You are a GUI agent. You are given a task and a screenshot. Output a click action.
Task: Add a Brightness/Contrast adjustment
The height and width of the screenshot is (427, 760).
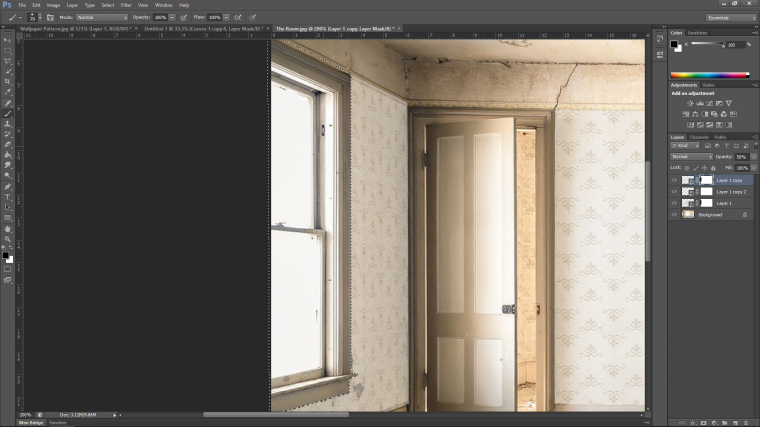click(x=690, y=103)
